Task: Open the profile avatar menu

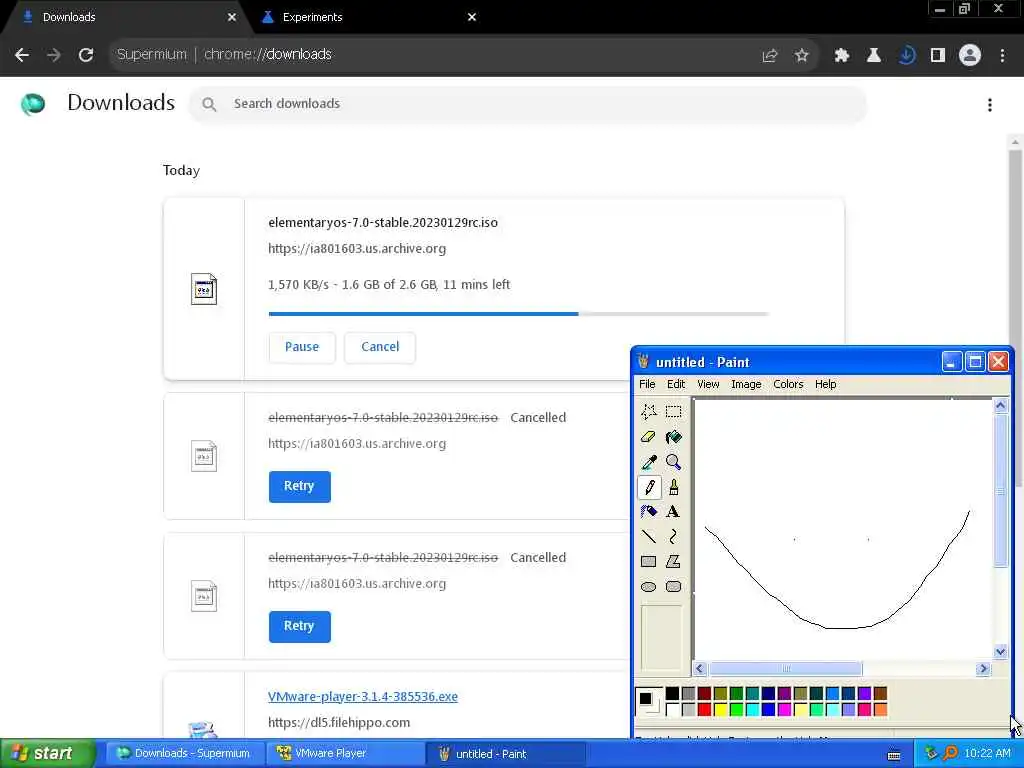Action: pos(970,55)
